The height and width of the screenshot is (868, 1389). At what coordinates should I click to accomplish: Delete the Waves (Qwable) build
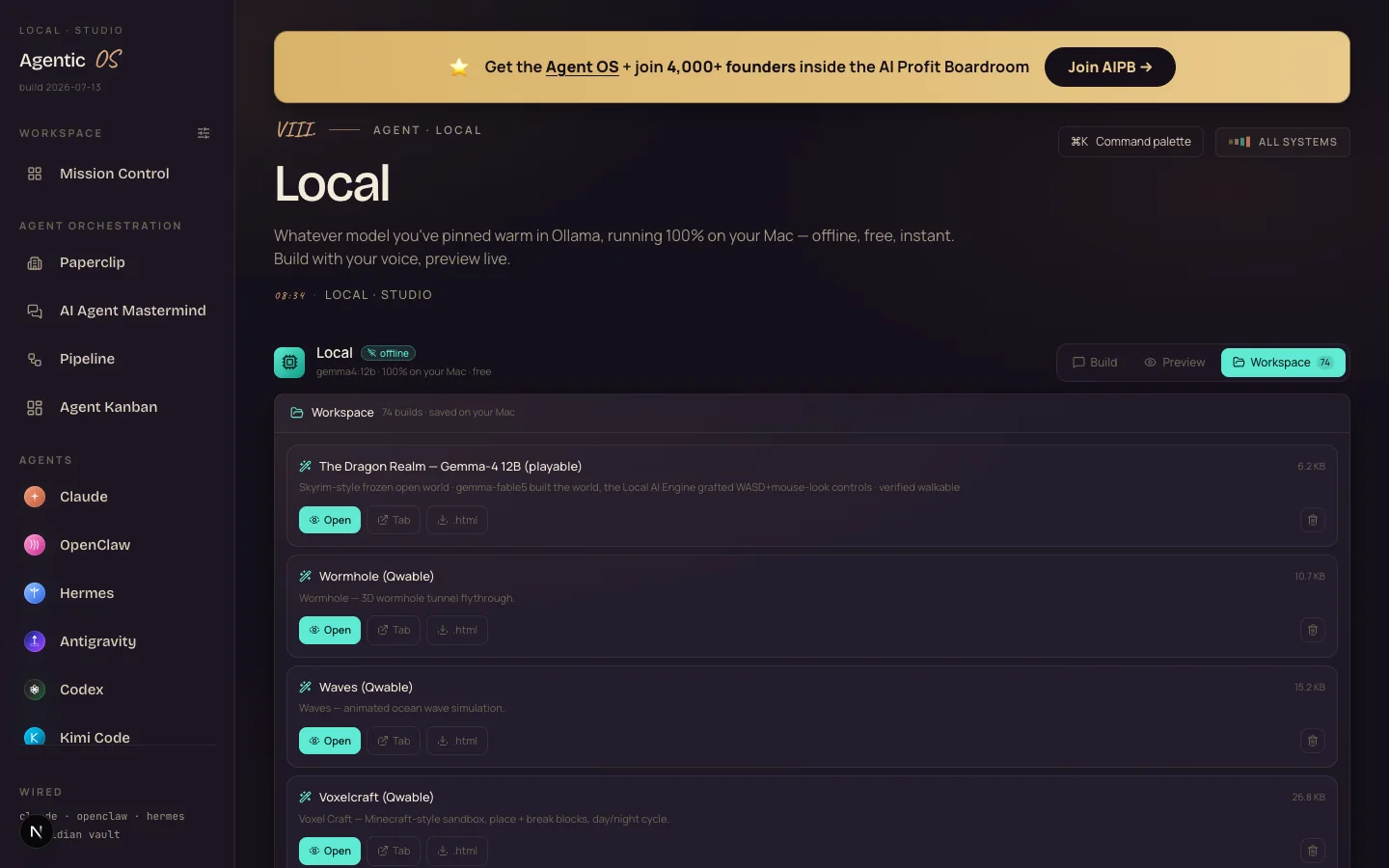click(1313, 741)
